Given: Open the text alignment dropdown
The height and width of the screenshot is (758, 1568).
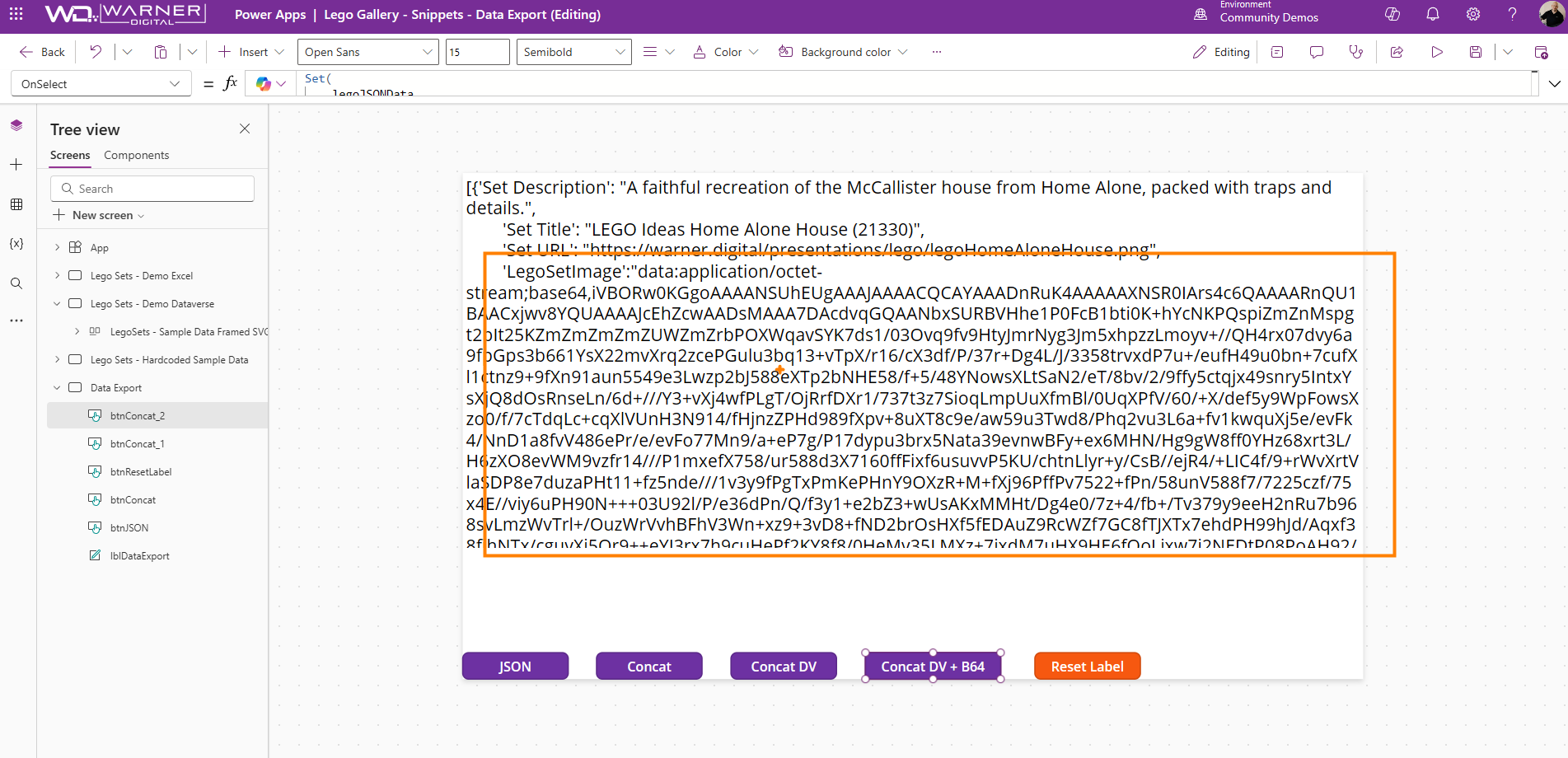Looking at the screenshot, I should click(x=658, y=52).
